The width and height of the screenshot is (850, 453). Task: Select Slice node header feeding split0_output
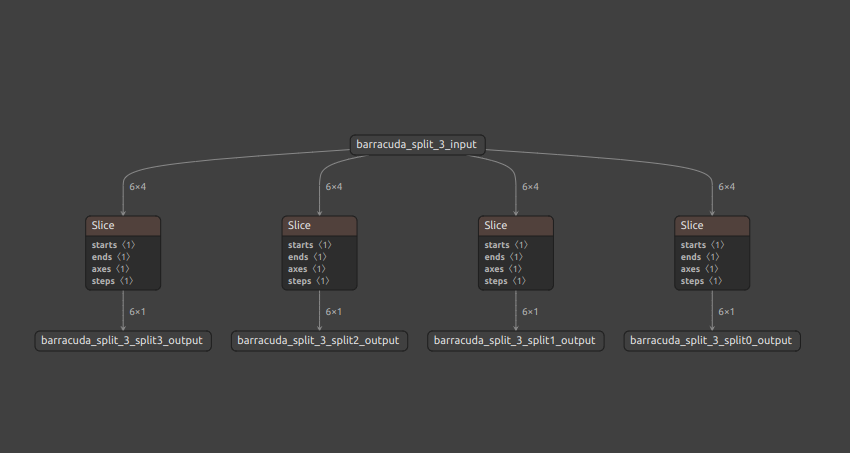(712, 225)
